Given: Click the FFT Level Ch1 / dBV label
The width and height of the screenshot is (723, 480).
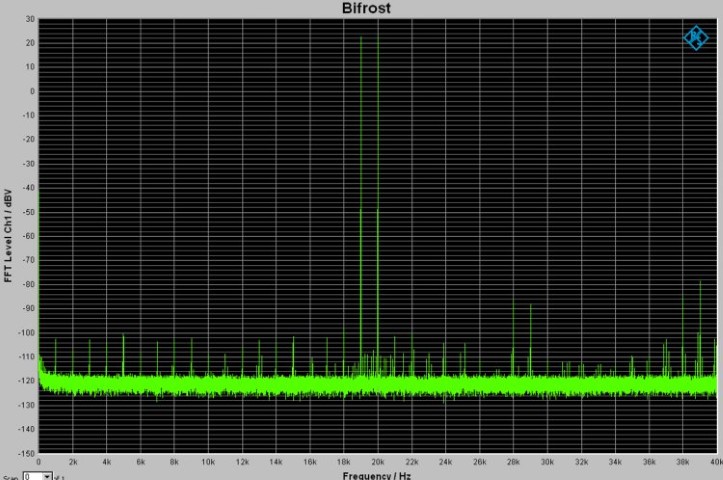Looking at the screenshot, I should click(x=8, y=235).
